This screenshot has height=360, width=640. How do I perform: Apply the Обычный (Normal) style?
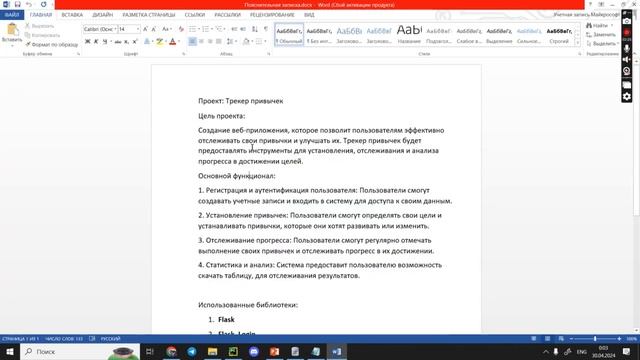click(289, 35)
